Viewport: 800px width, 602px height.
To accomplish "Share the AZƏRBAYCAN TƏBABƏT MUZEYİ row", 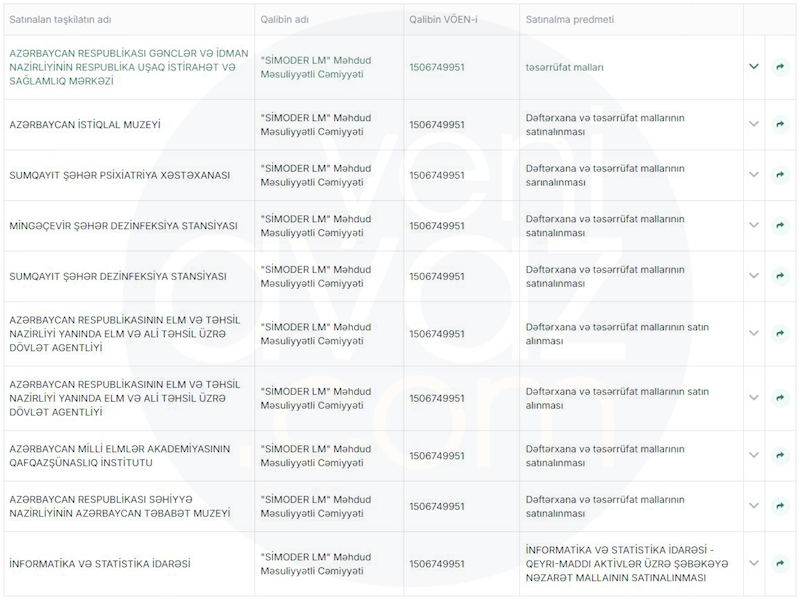I will [x=780, y=506].
